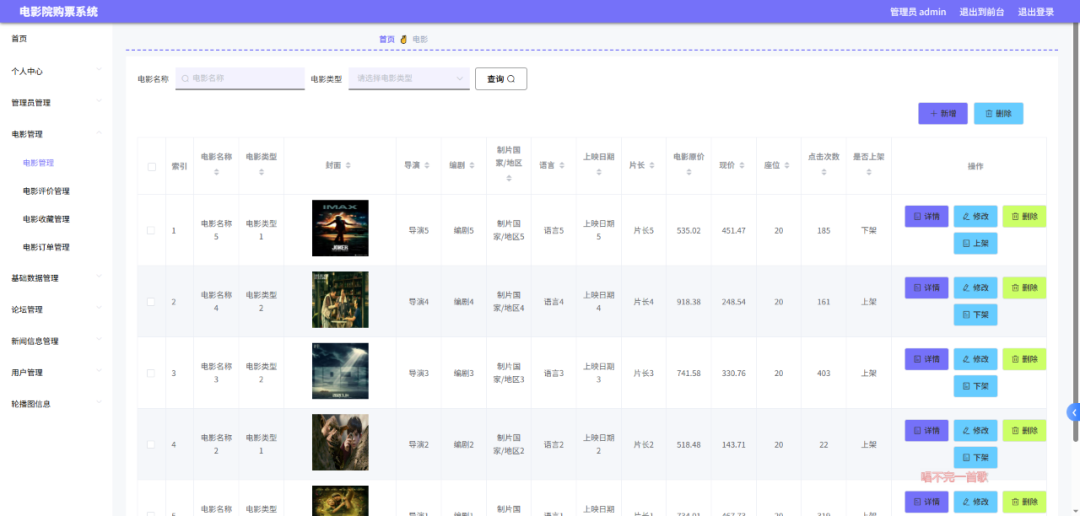Sort the table by 语言 column
Image resolution: width=1080 pixels, height=516 pixels.
(x=562, y=166)
